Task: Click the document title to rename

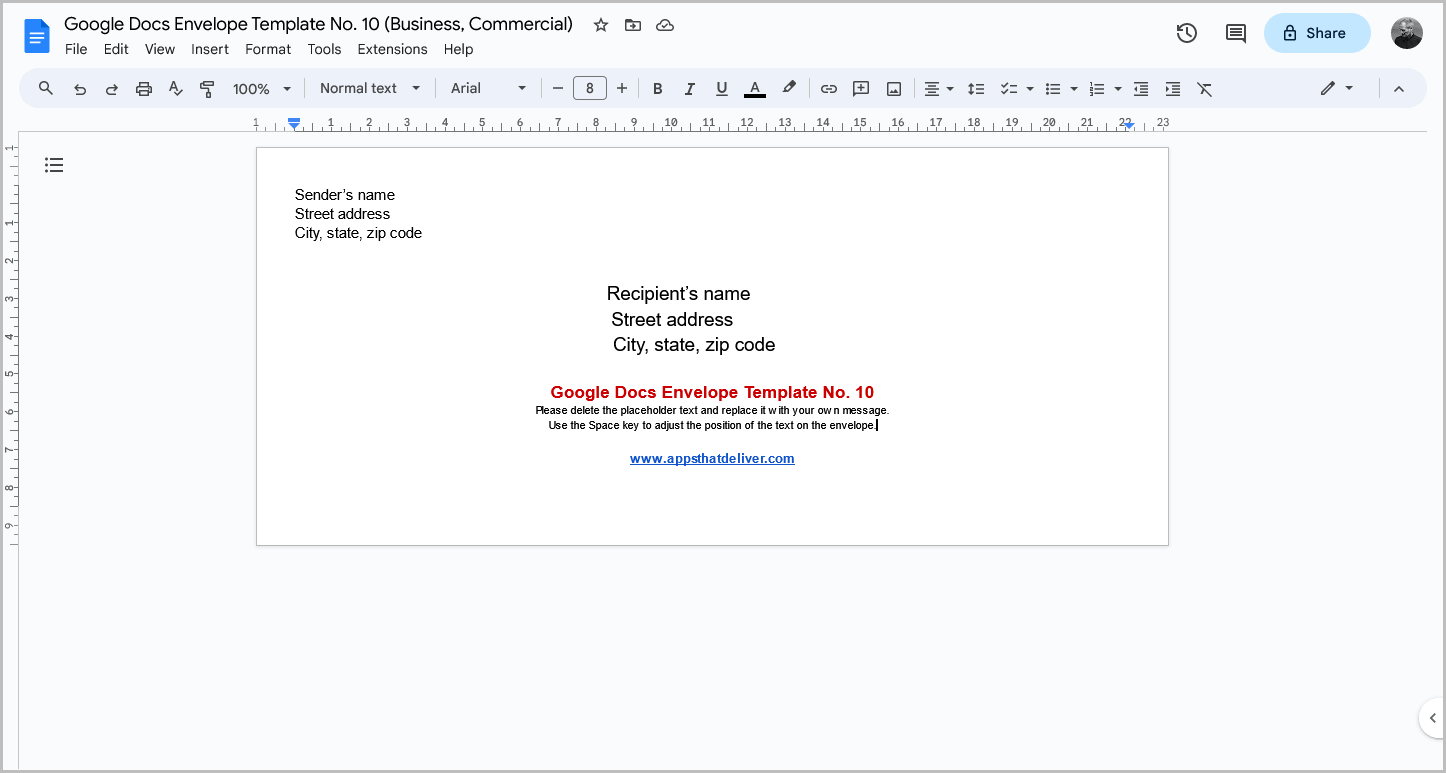Action: pyautogui.click(x=319, y=24)
